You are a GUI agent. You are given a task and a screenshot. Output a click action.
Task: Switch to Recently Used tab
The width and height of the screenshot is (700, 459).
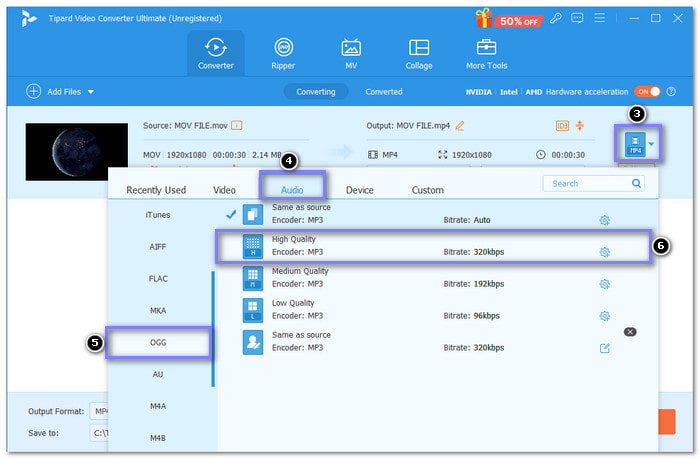[156, 190]
